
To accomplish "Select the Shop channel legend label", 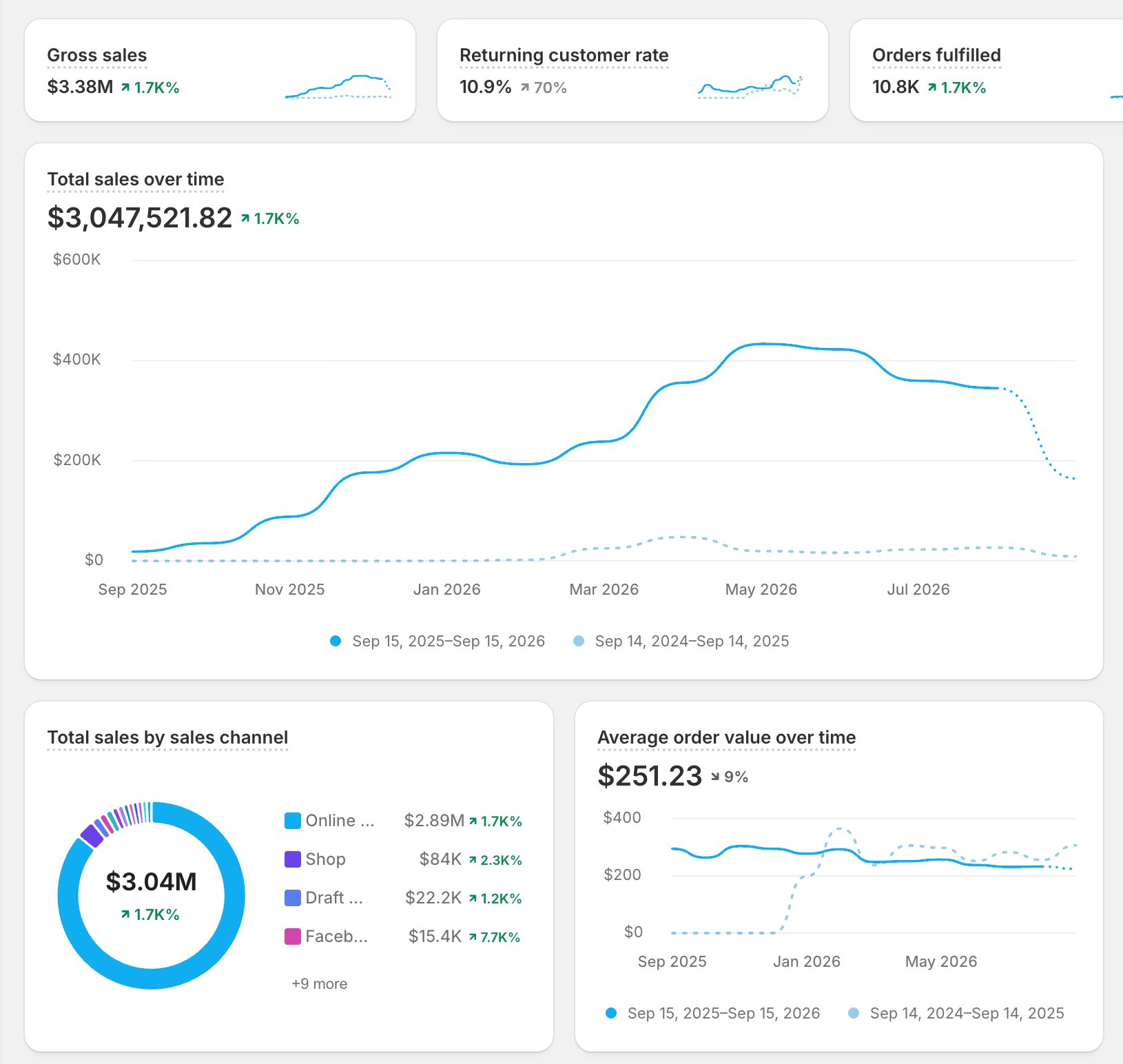I will click(x=325, y=859).
